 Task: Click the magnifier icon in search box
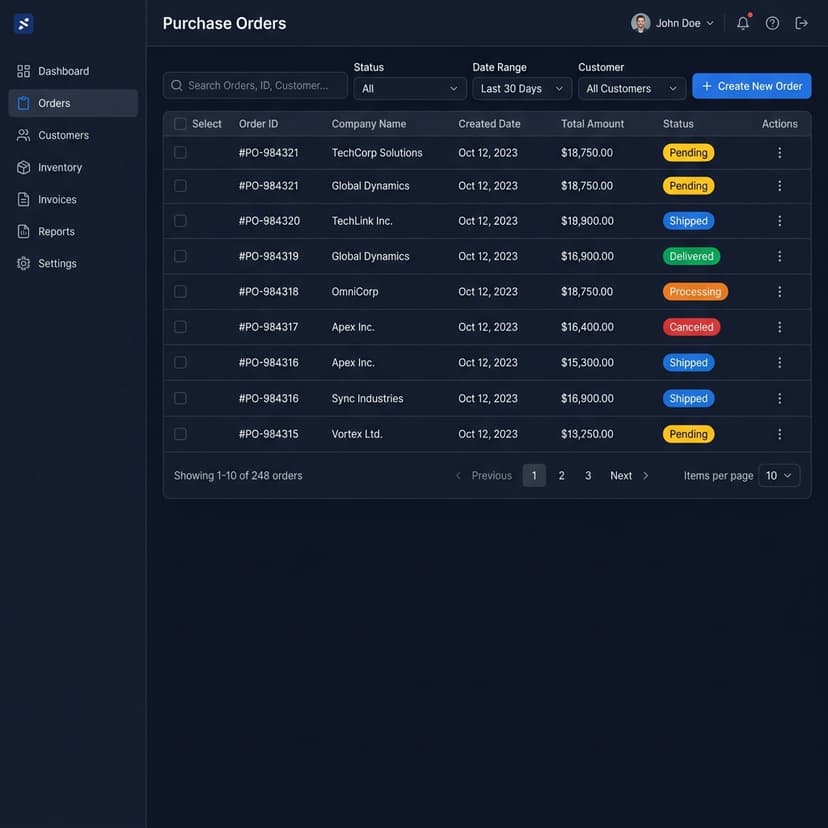click(176, 86)
